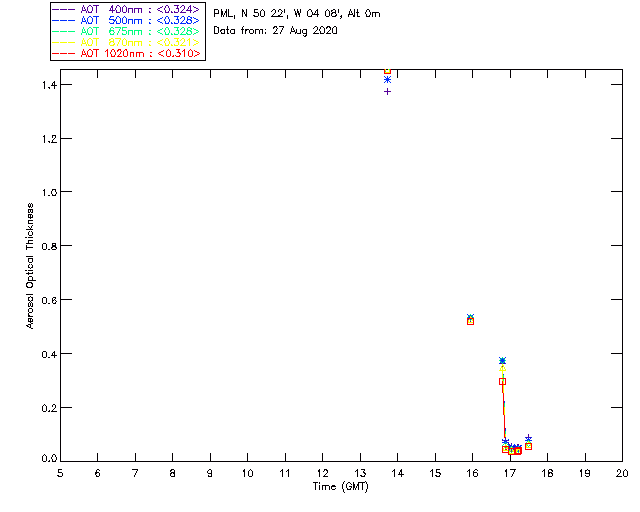The height and width of the screenshot is (512, 640).
Task: Click the 20 x-axis tick label
Action: point(622,473)
